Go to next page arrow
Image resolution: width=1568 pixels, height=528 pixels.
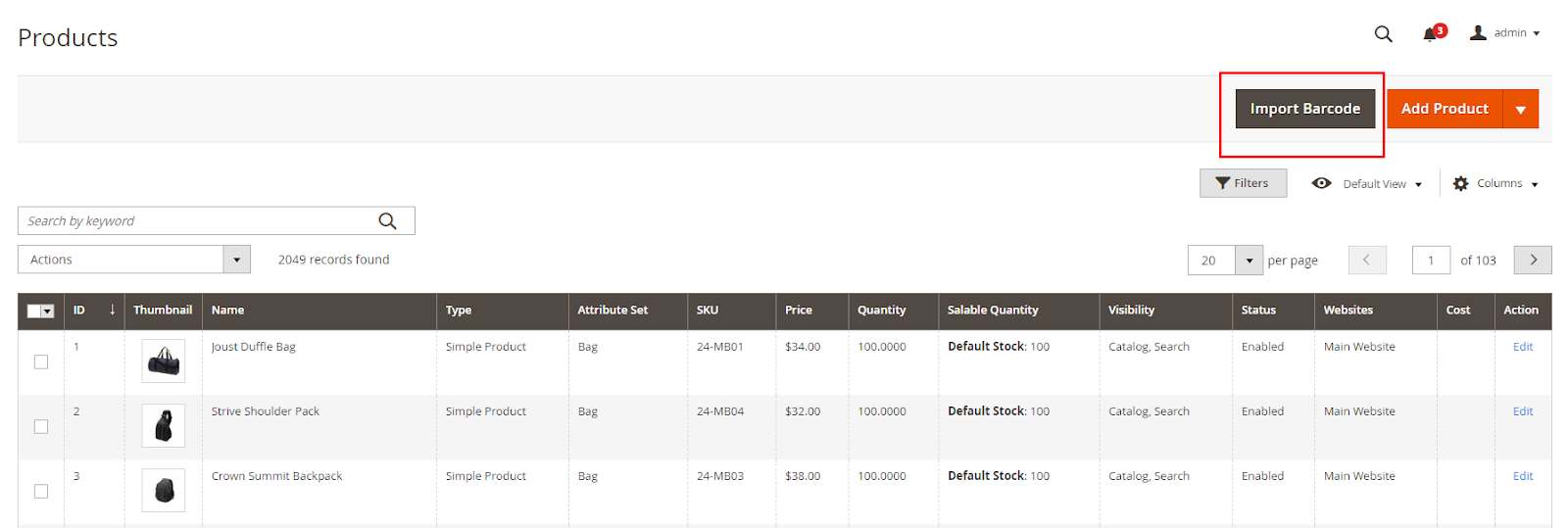(1533, 260)
